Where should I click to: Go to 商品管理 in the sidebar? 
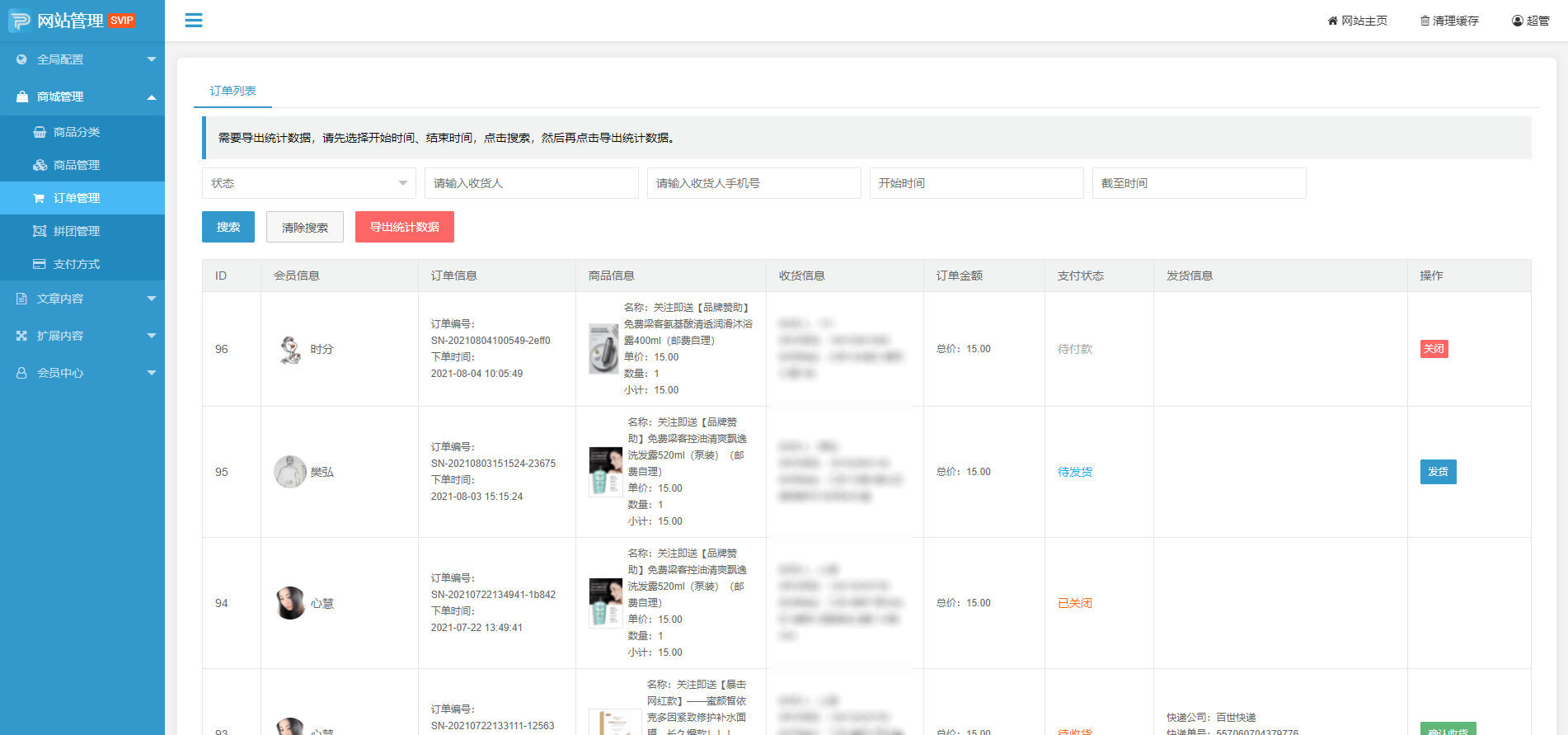pyautogui.click(x=76, y=165)
